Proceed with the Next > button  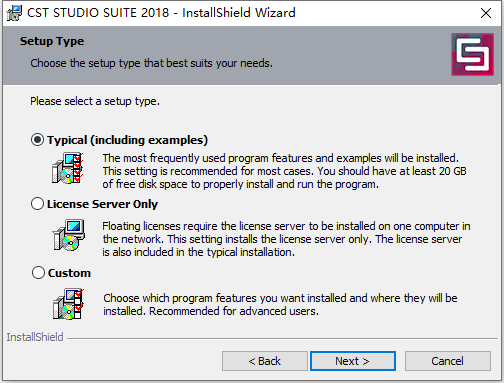coord(353,361)
